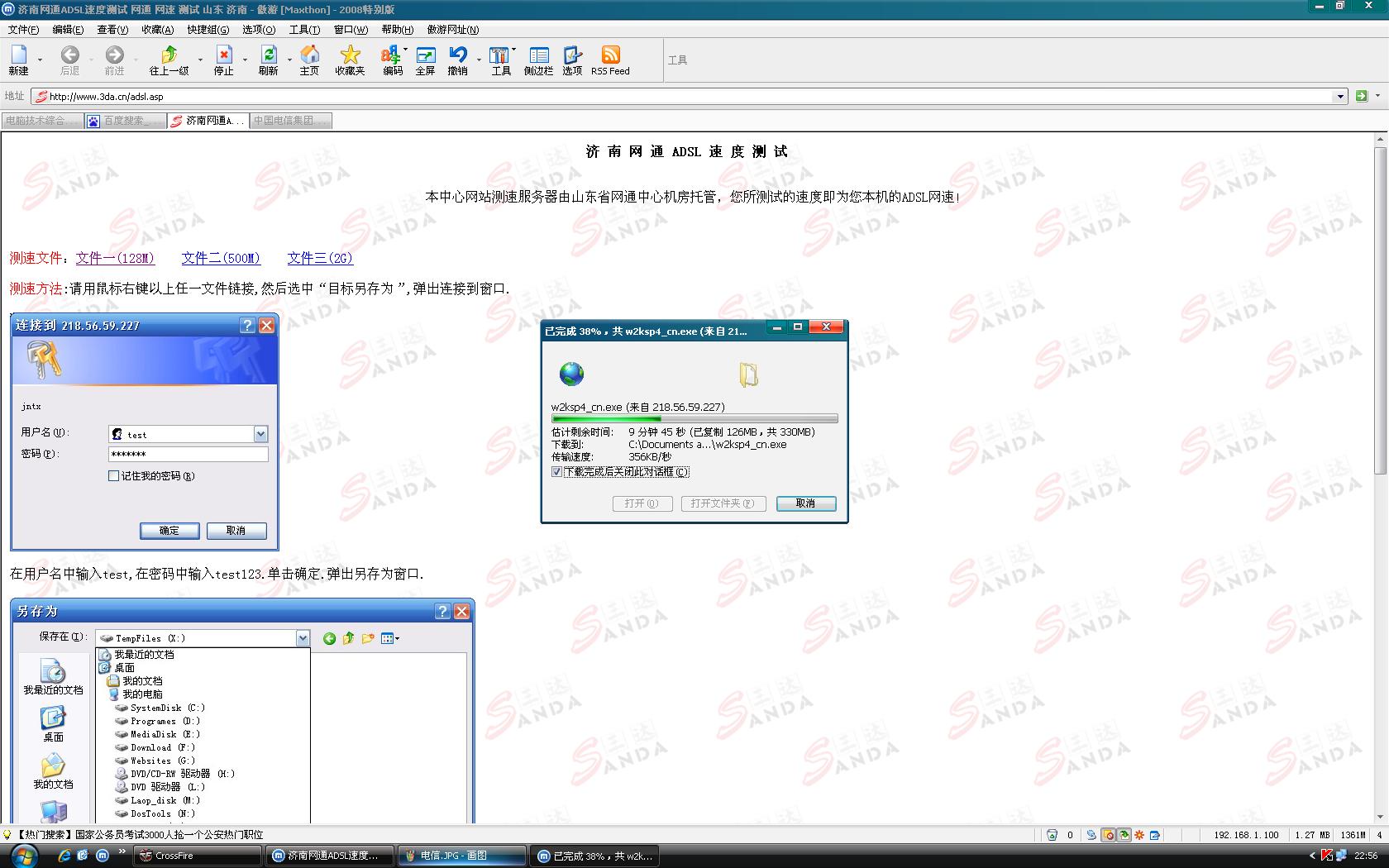Expand the 往上一级 dropdown arrow

200,60
